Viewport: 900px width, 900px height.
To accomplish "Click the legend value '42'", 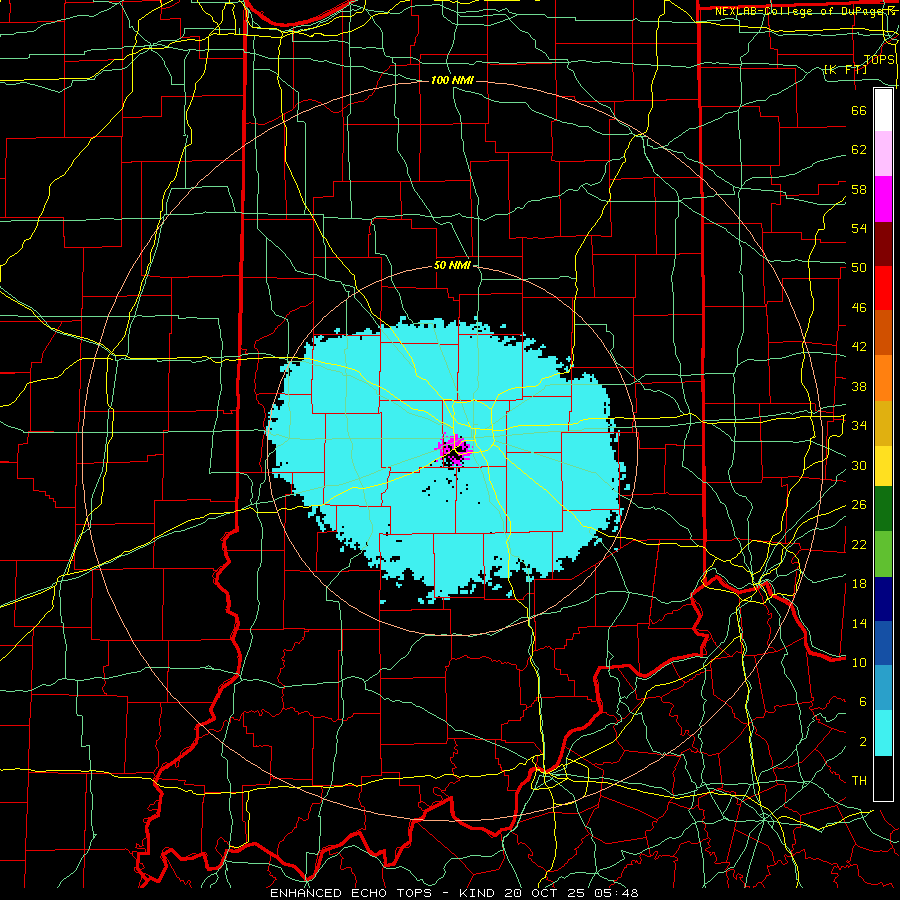I will [x=859, y=347].
